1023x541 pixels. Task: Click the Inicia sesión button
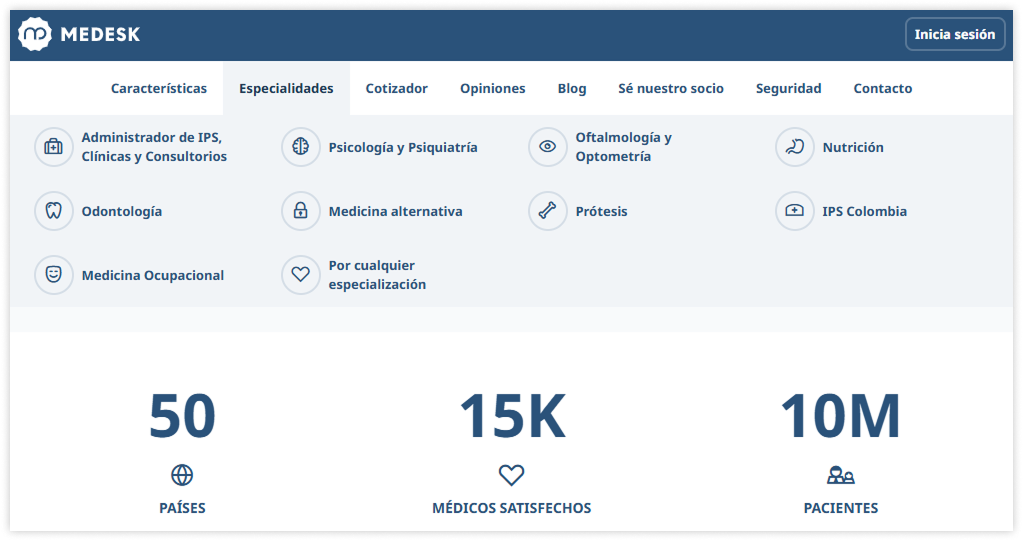954,35
